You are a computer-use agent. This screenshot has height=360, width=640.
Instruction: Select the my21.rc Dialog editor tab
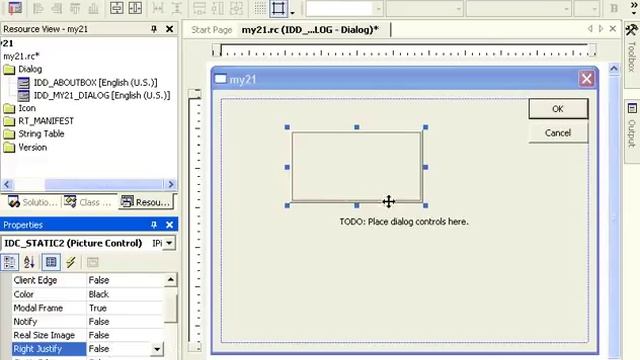coord(310,30)
